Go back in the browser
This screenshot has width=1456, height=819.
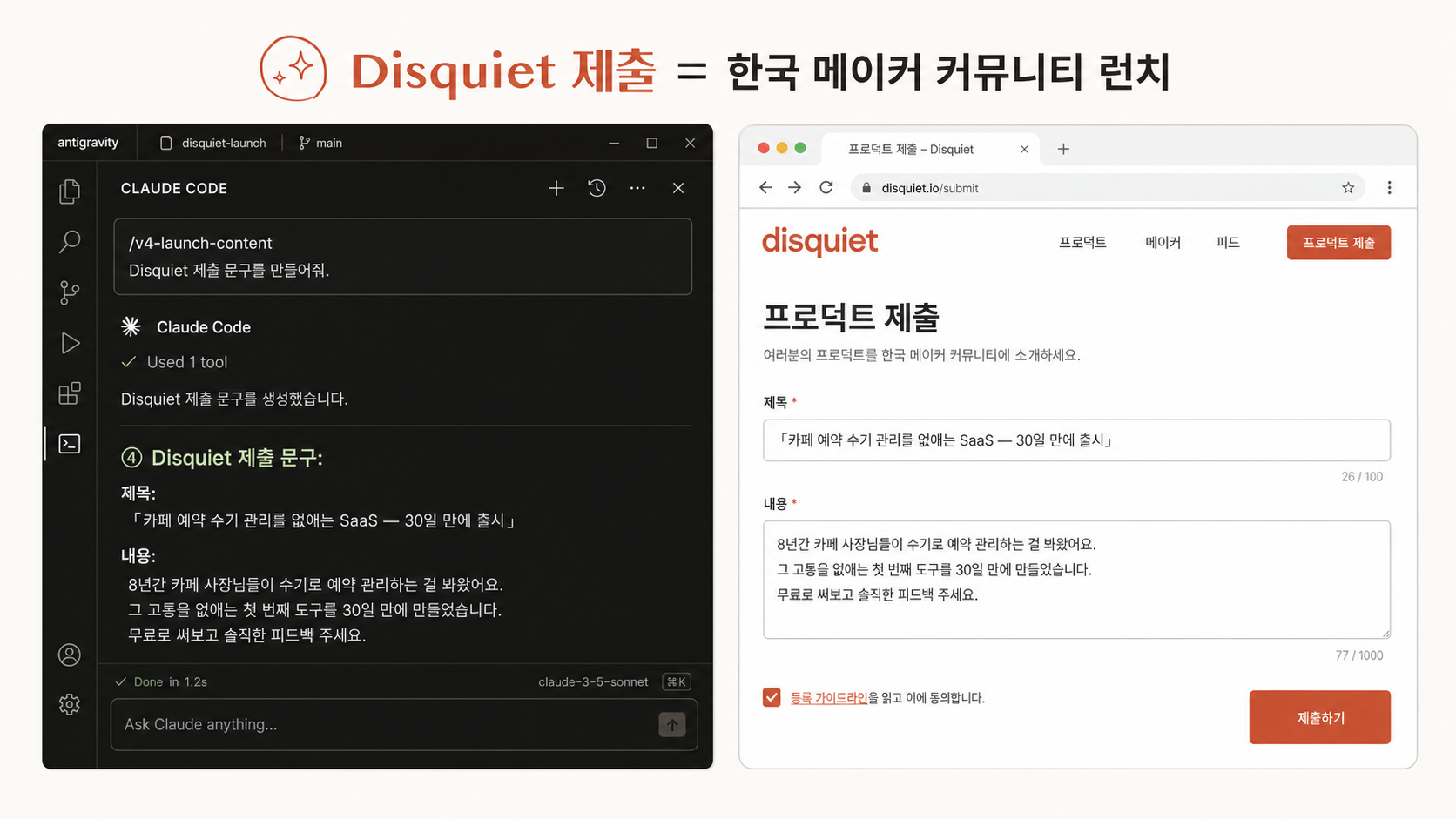765,187
